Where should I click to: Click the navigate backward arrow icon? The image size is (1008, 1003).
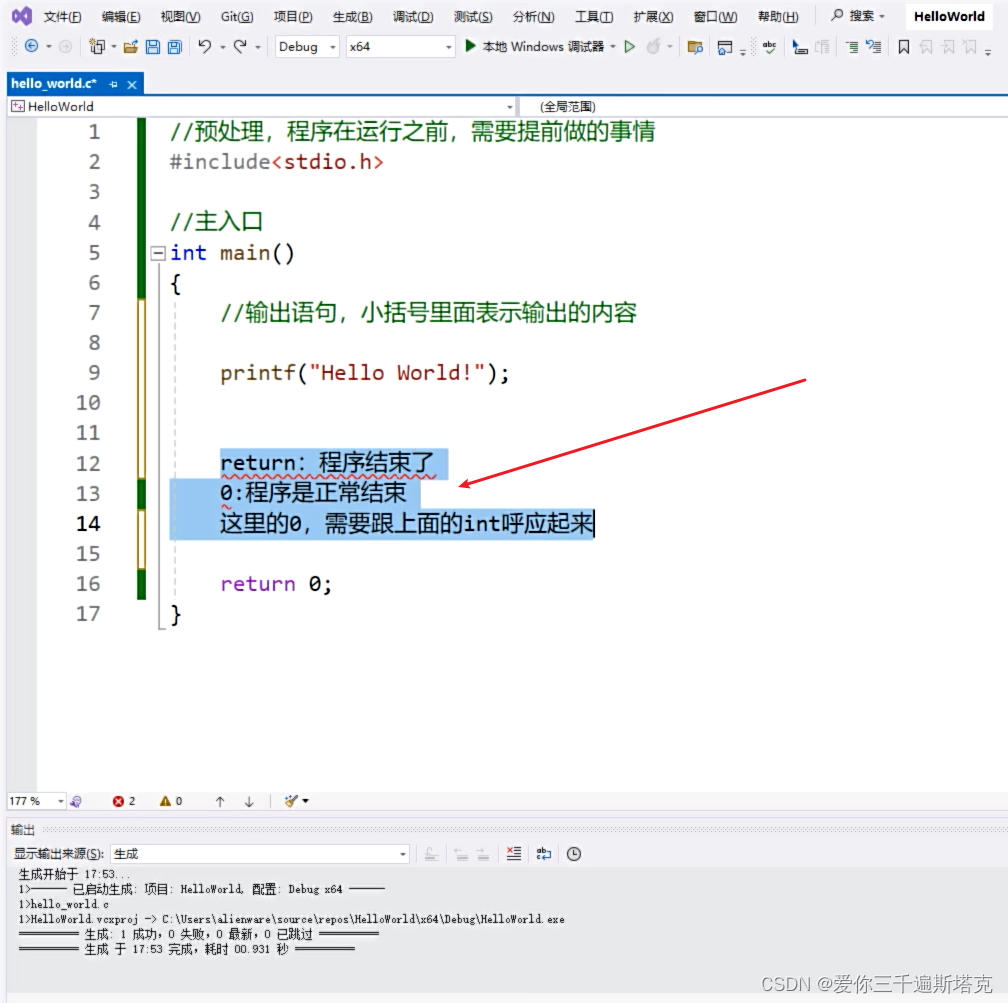point(29,46)
